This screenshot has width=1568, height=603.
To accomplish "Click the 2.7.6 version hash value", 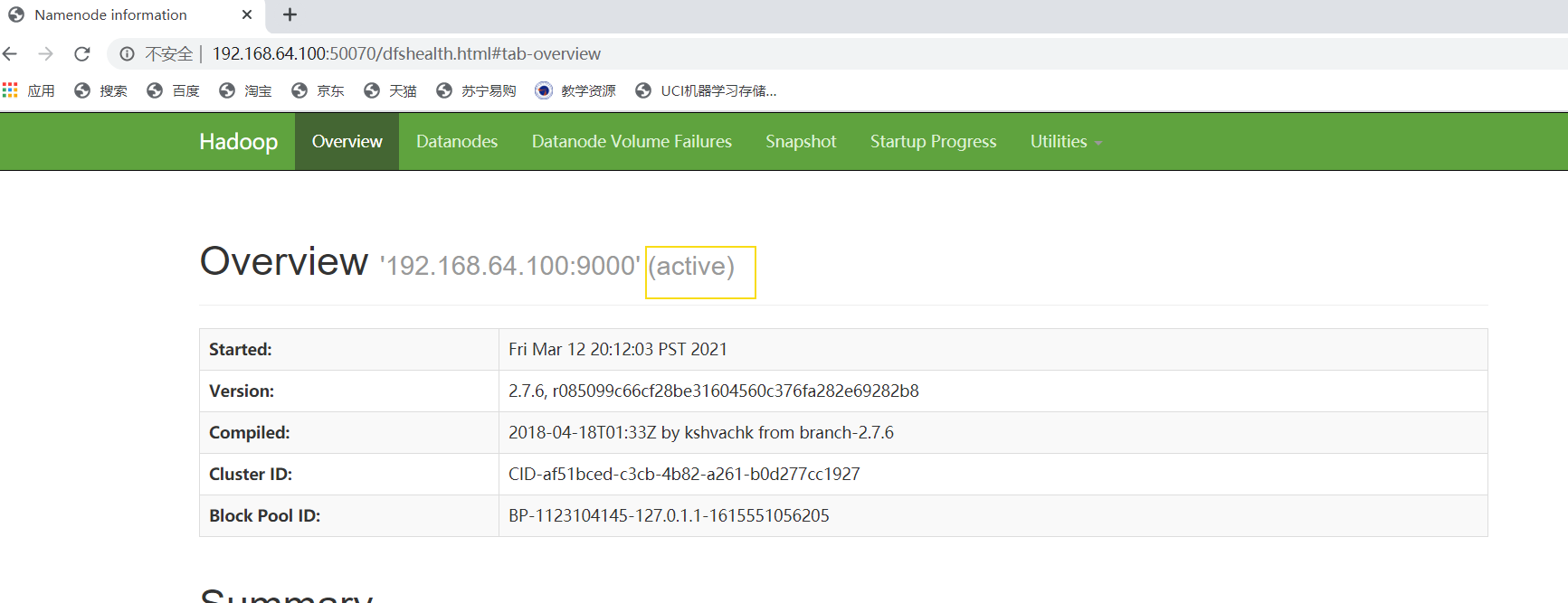I will click(x=714, y=391).
